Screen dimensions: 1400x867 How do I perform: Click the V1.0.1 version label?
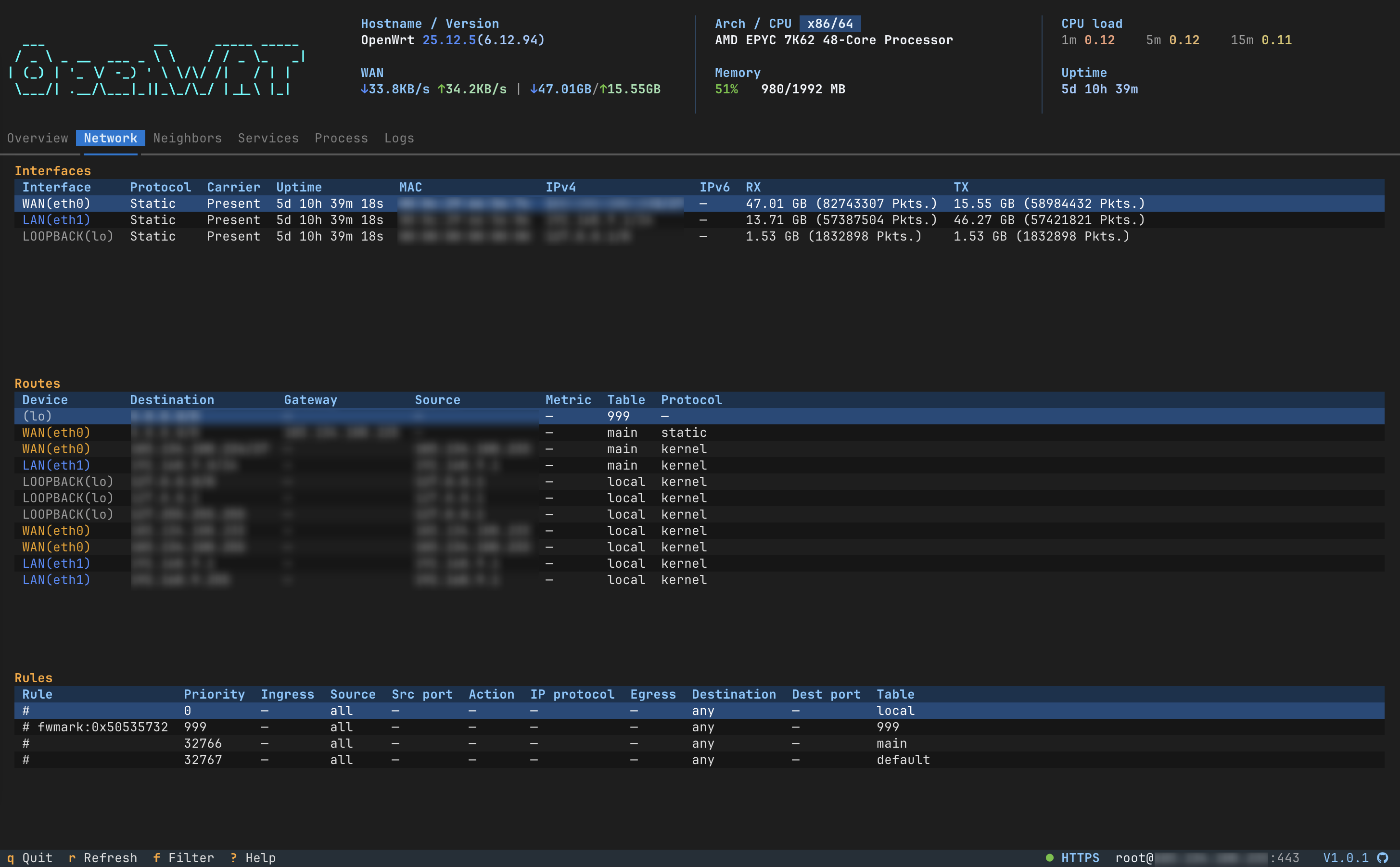pyautogui.click(x=1346, y=858)
